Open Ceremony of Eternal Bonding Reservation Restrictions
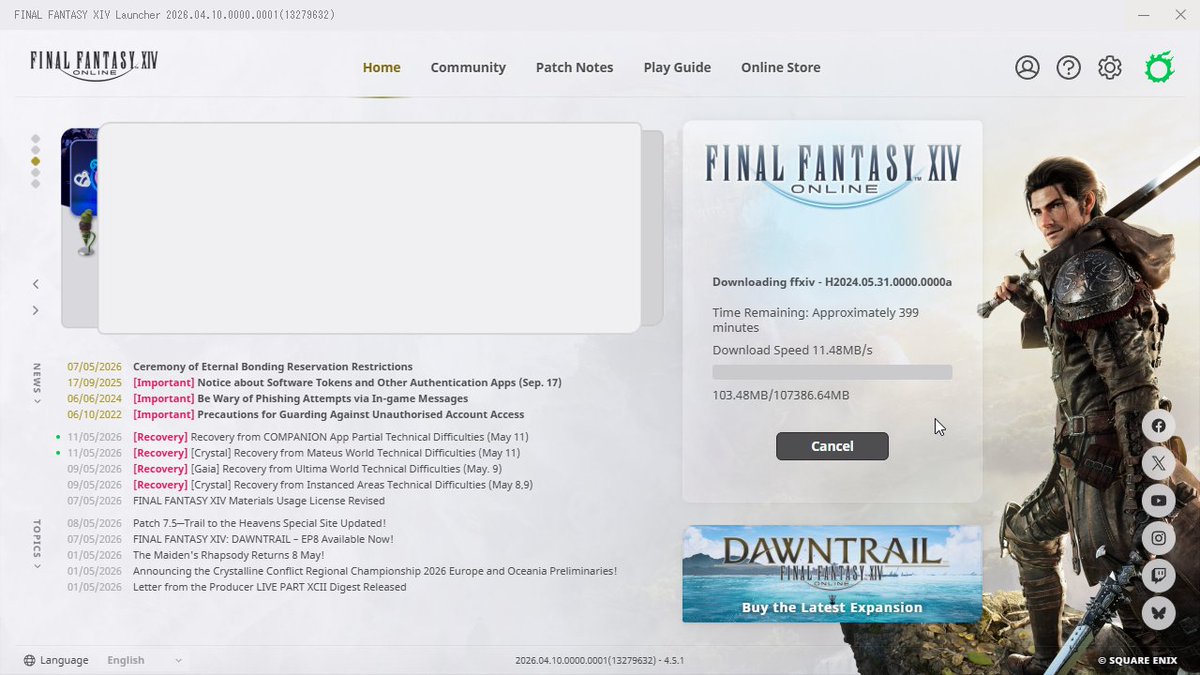 point(272,366)
